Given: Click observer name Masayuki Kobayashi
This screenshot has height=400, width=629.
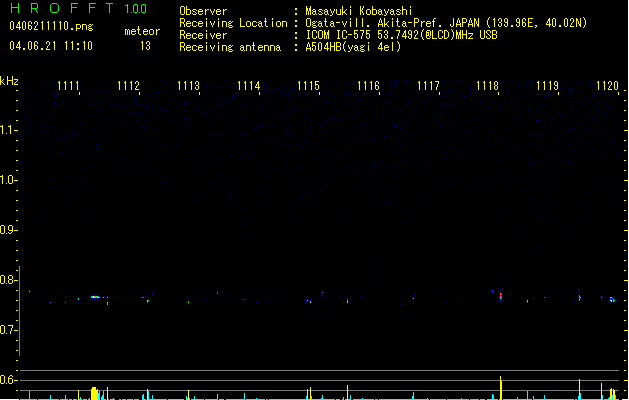Looking at the screenshot, I should coord(359,11).
